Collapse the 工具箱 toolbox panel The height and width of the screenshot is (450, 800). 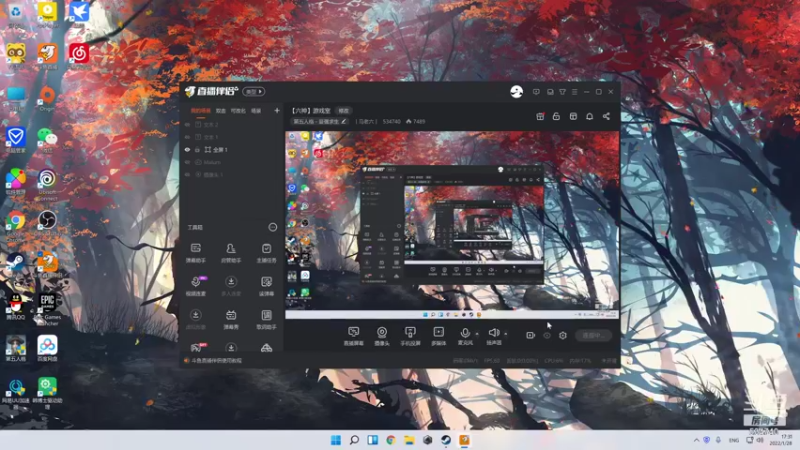(x=273, y=227)
